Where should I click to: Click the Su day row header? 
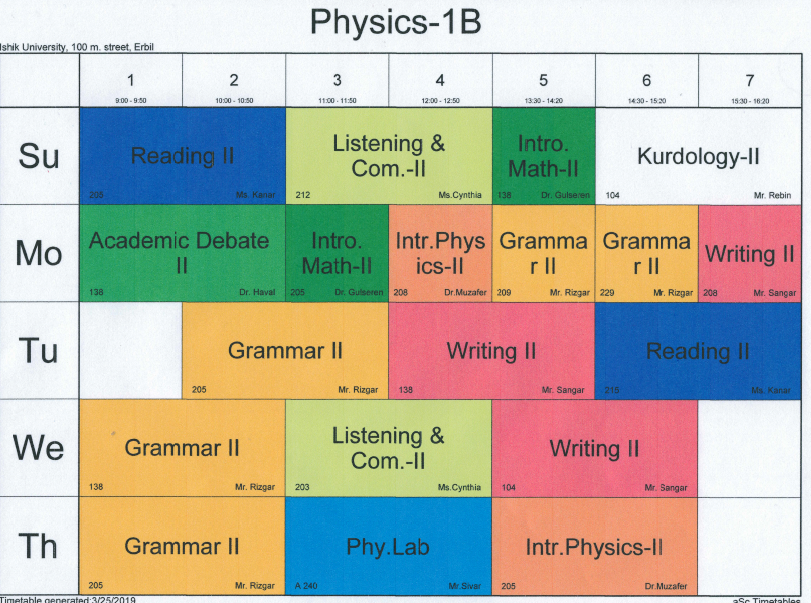(x=40, y=156)
